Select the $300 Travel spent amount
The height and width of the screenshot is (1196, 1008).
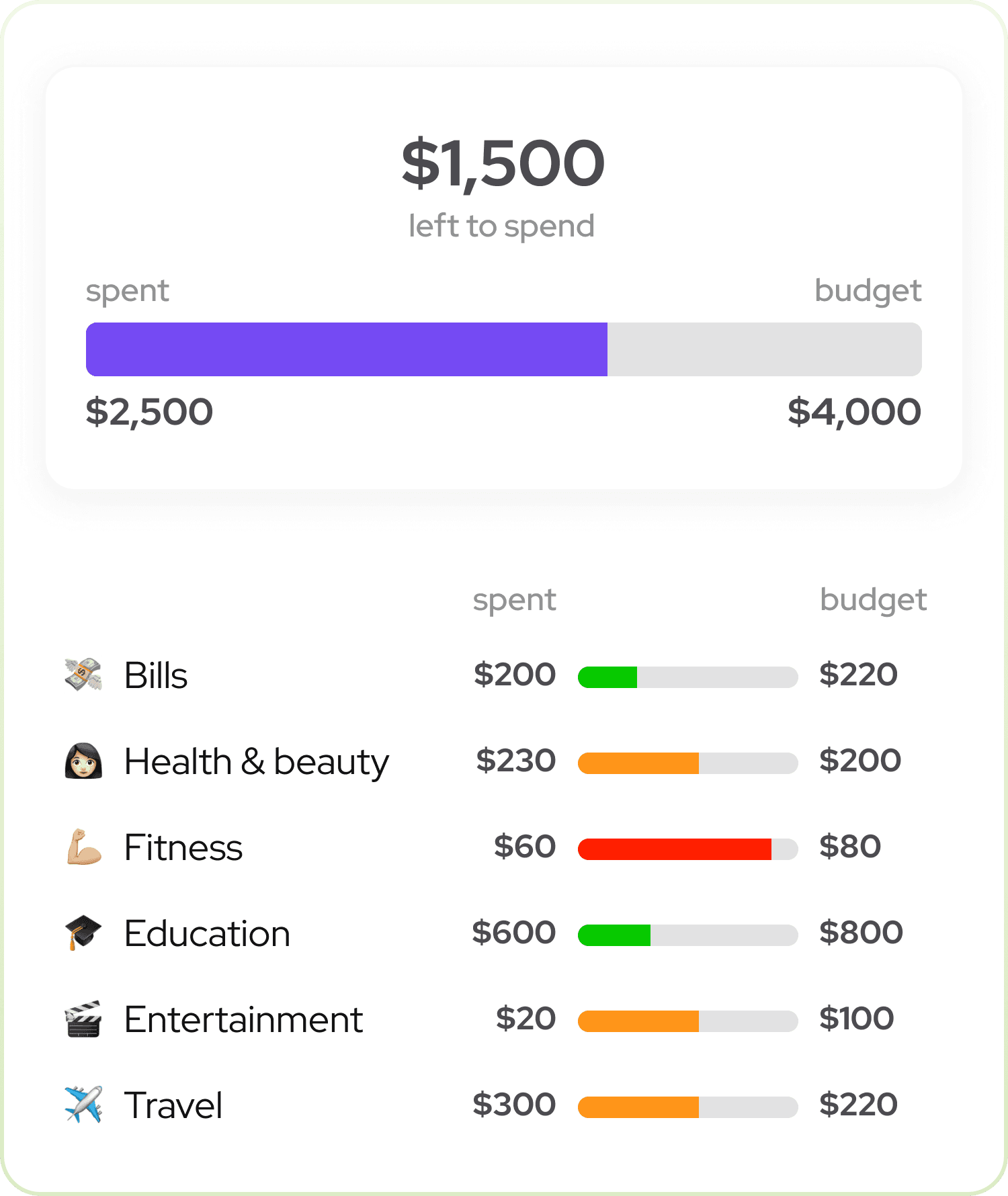(514, 1105)
